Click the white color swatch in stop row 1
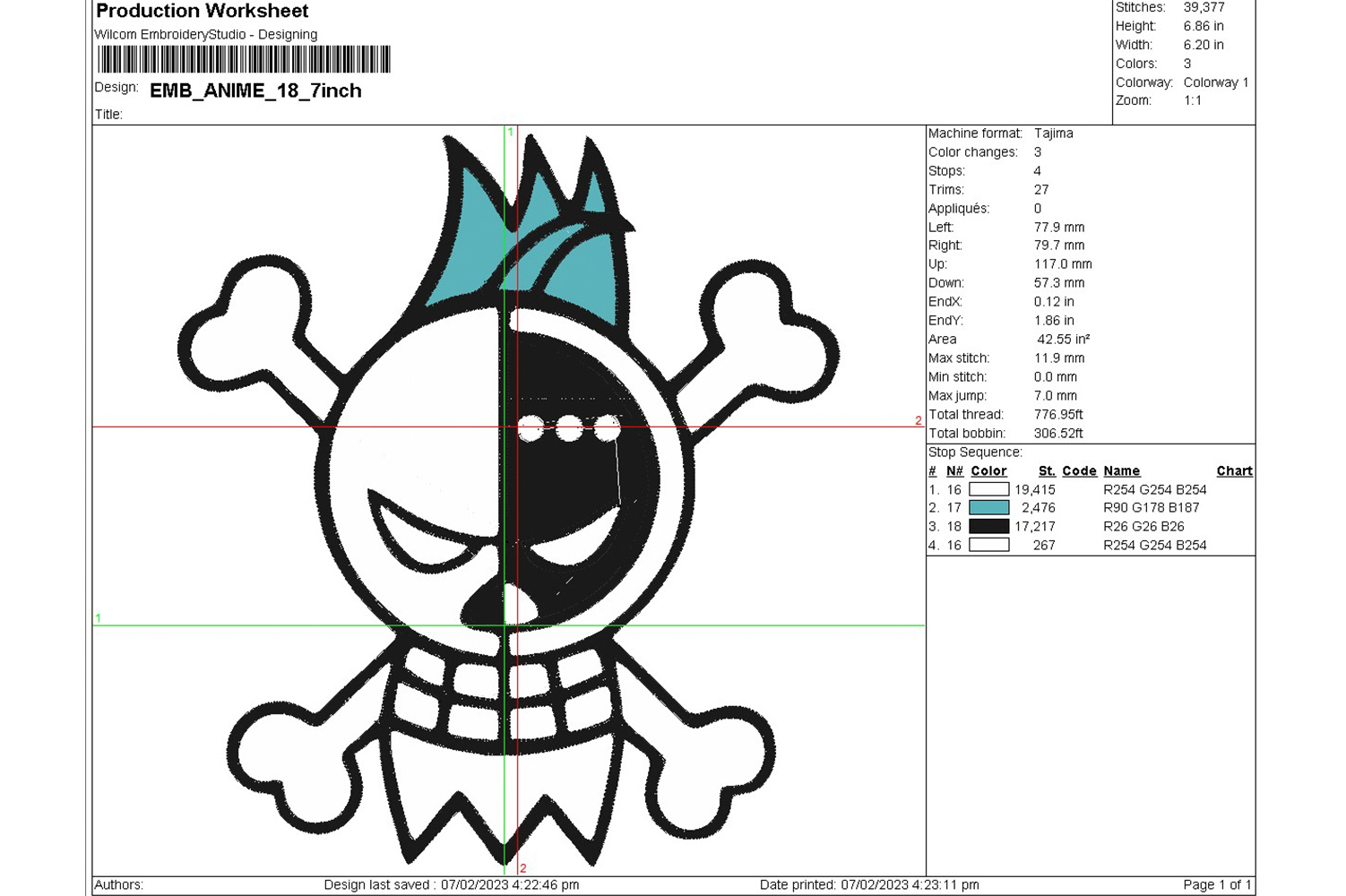 click(x=989, y=489)
